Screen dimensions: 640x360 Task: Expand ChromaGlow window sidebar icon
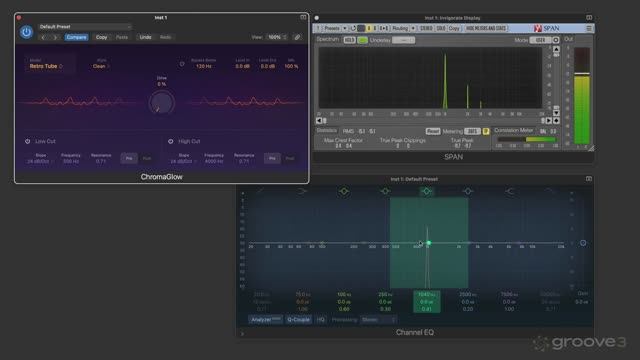tap(303, 17)
